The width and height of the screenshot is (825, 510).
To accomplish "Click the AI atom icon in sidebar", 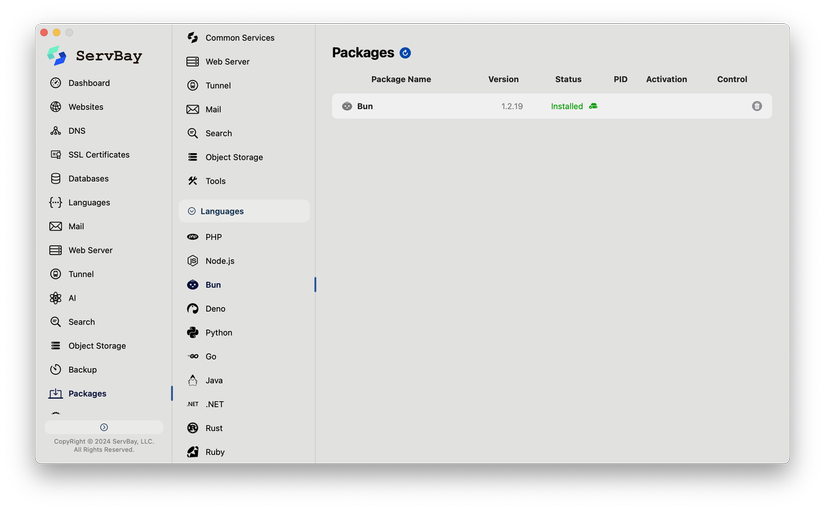I will click(55, 298).
